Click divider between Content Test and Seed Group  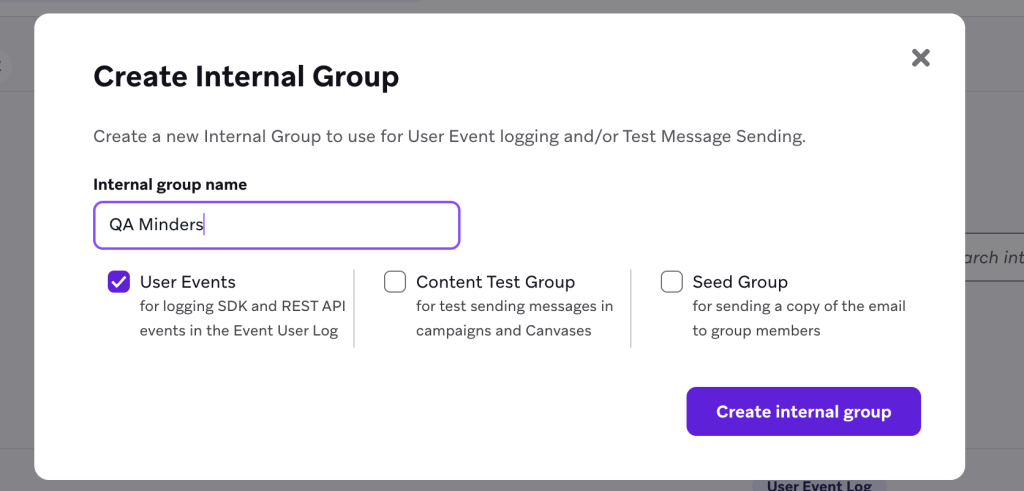point(631,308)
